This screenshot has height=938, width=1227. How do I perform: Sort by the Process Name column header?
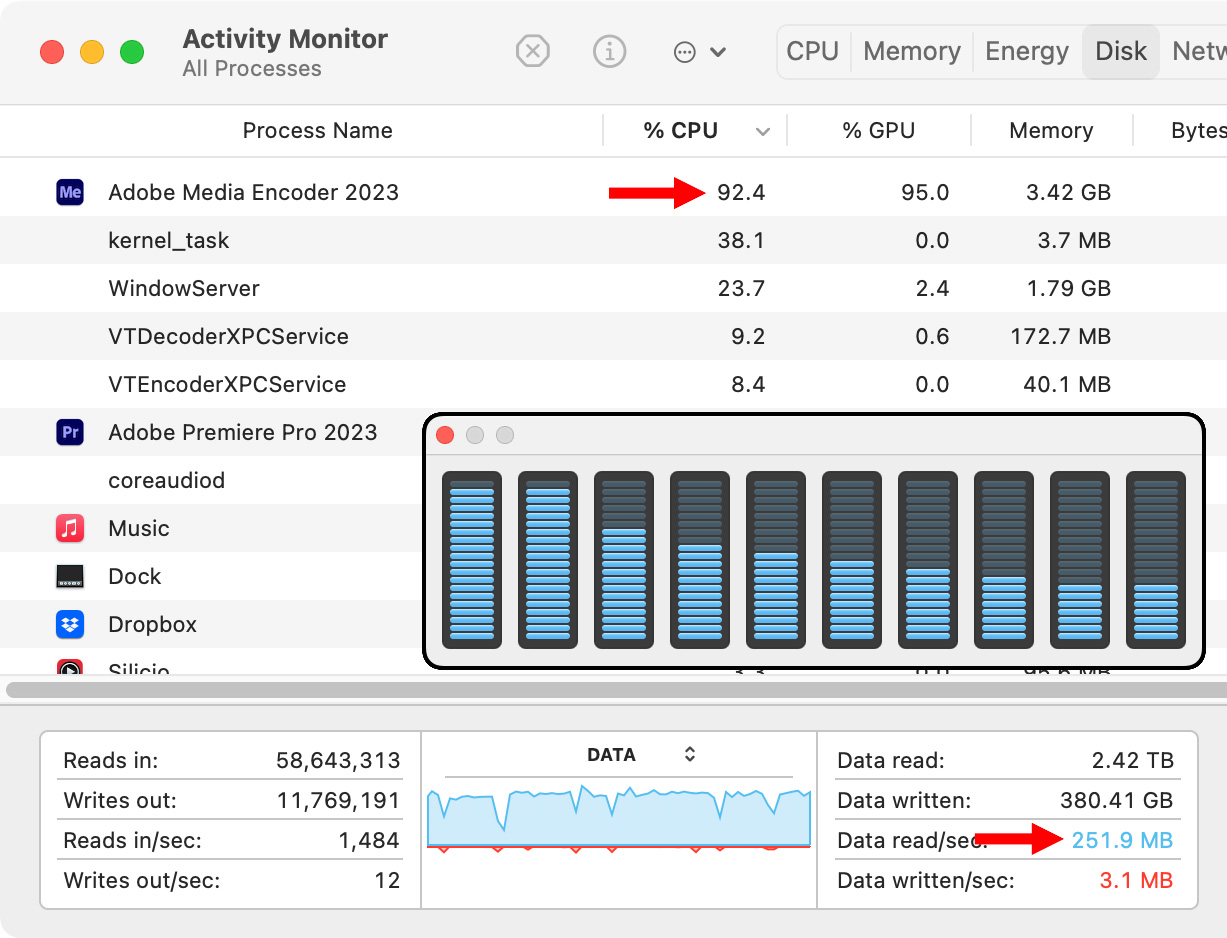point(317,131)
